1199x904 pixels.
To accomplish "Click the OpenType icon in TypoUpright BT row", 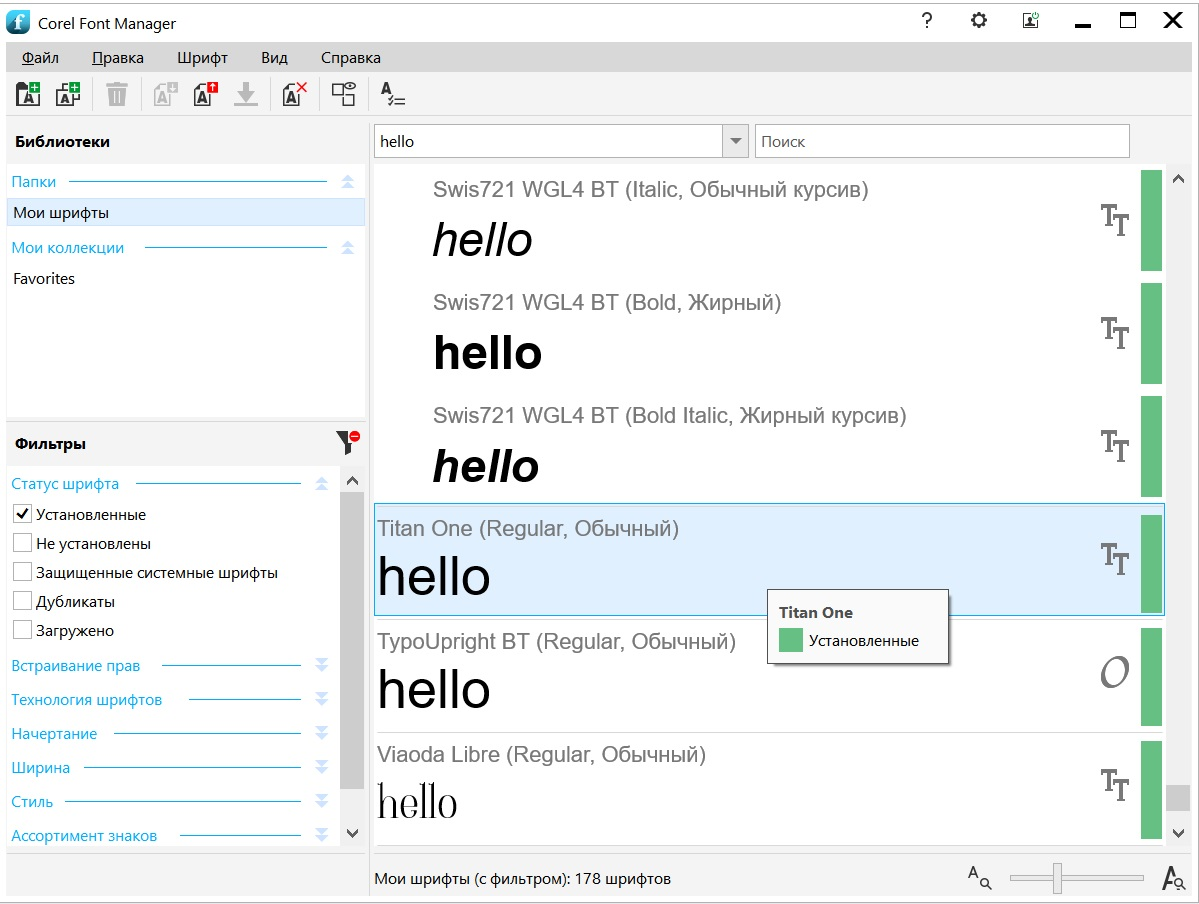I will 1114,673.
